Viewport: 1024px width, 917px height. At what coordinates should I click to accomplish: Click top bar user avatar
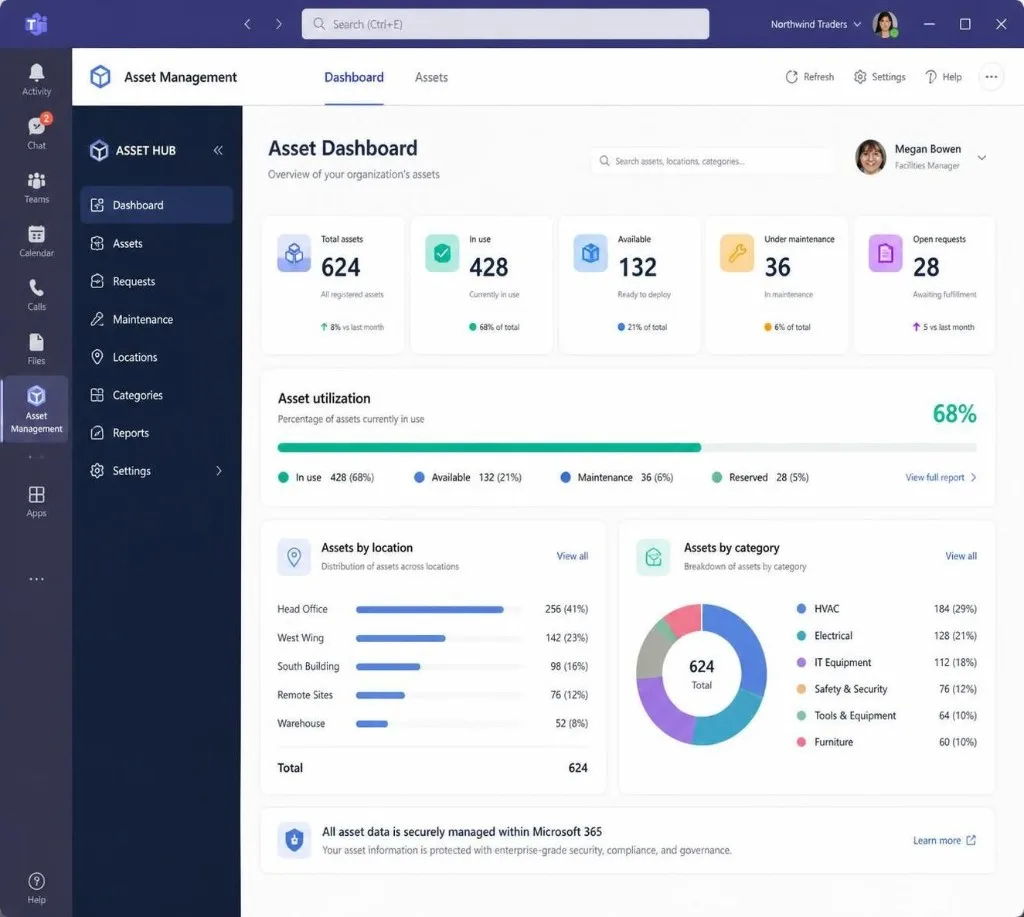point(885,24)
